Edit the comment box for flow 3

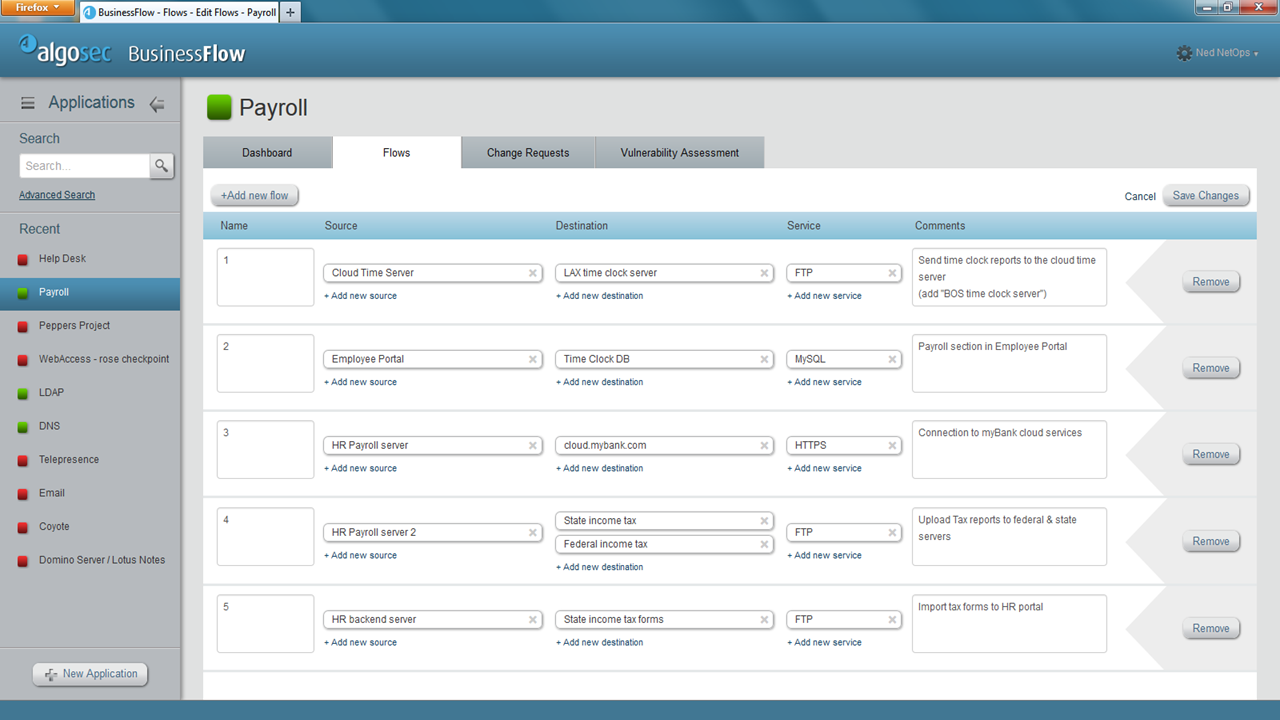pos(1010,450)
